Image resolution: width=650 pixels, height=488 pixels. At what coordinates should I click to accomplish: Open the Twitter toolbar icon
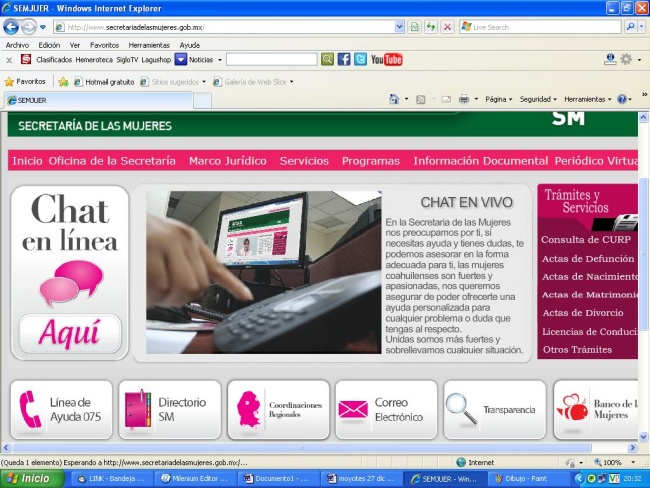[359, 60]
